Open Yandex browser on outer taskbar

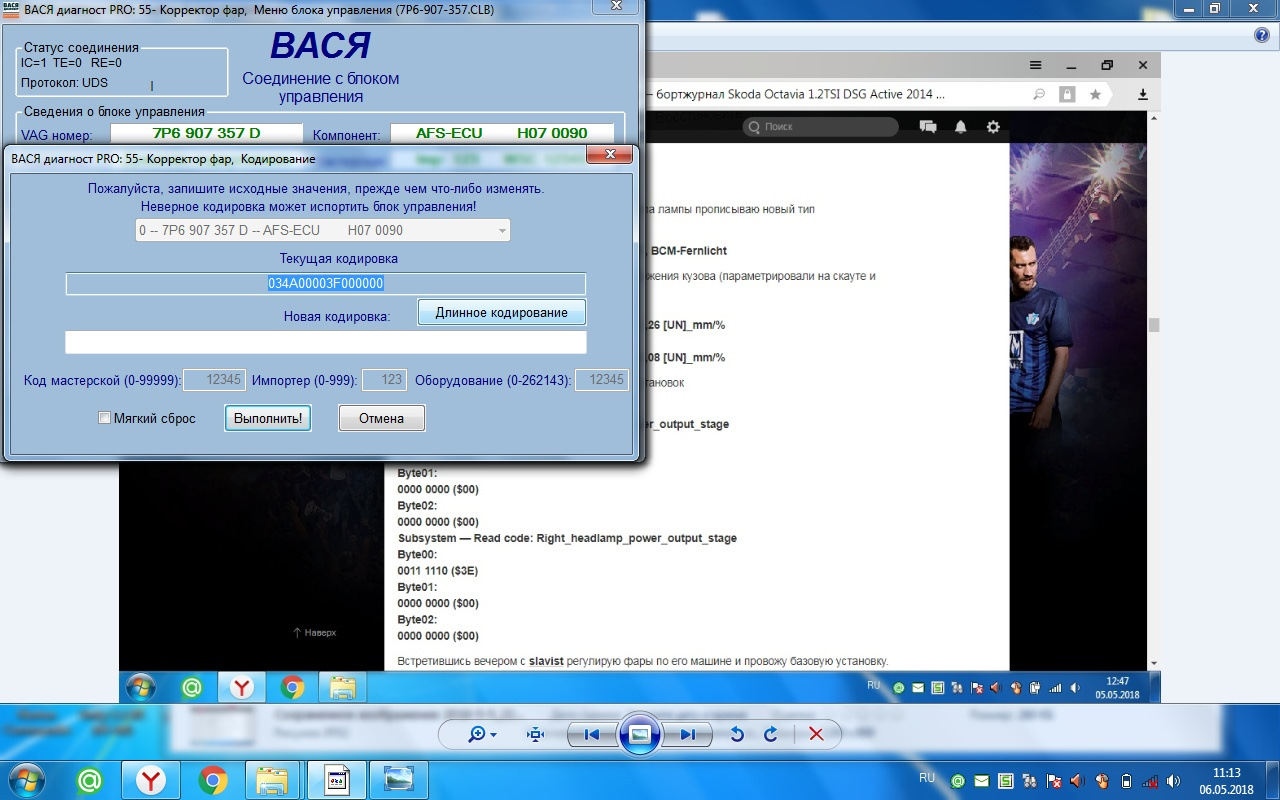[151, 780]
